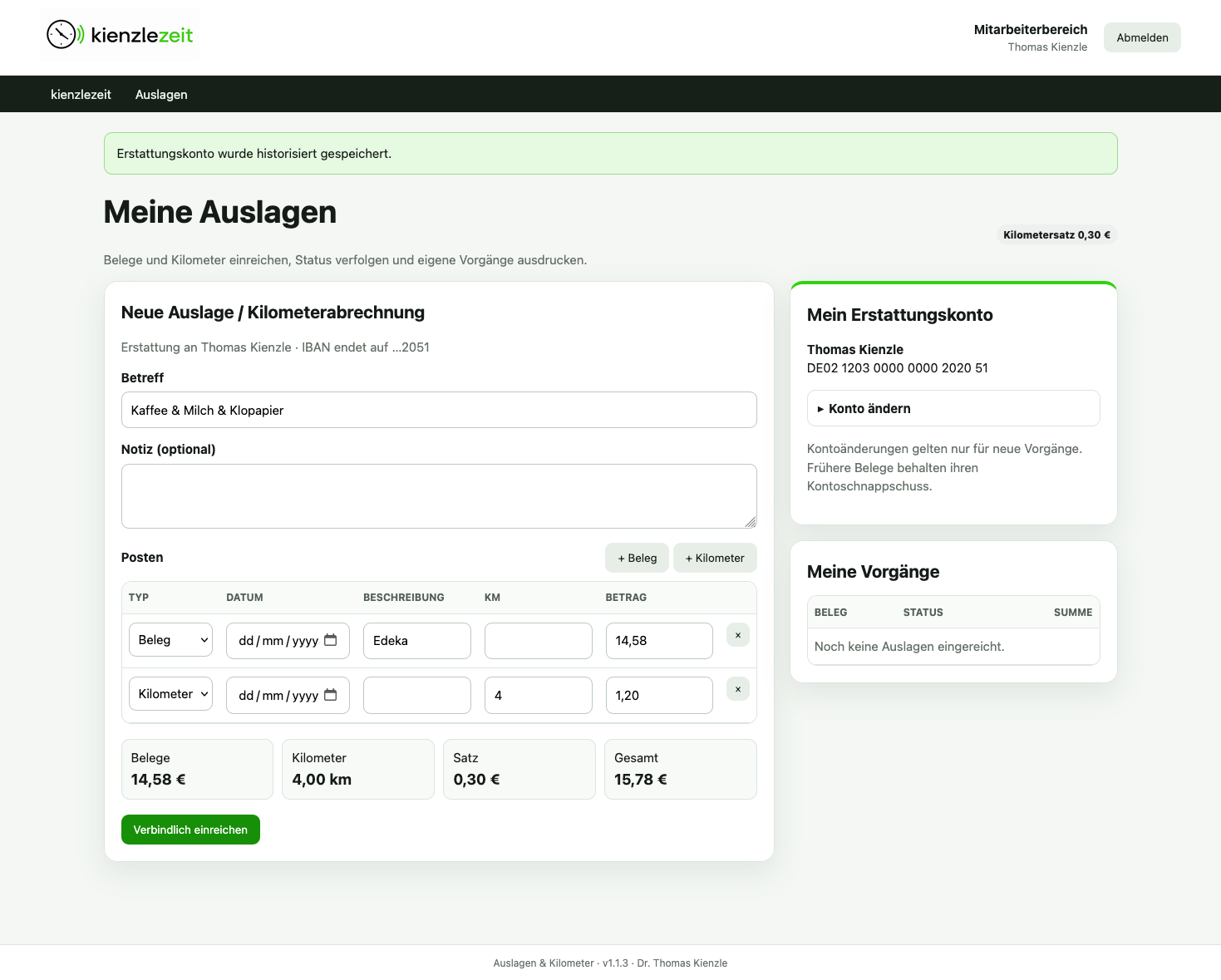The height and width of the screenshot is (980, 1221).
Task: Click the Kilometer row date field
Action: pos(288,695)
